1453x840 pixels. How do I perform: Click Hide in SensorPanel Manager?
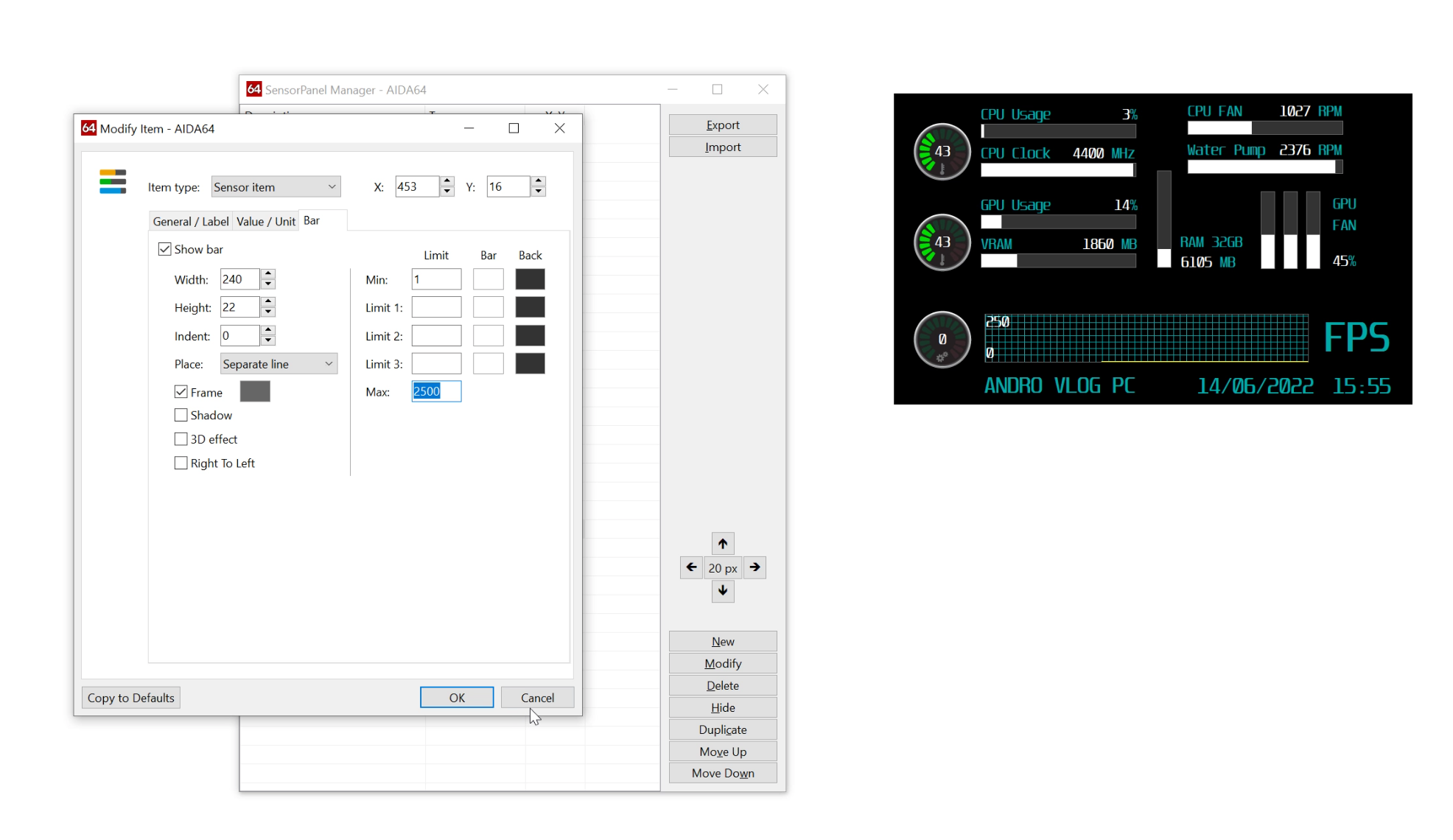click(x=723, y=708)
